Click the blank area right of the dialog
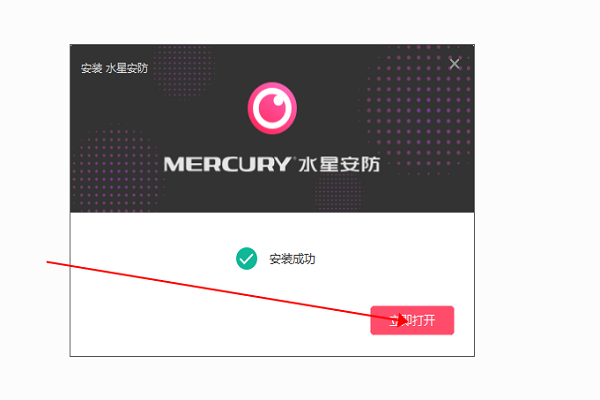The width and height of the screenshot is (600, 400). [x=536, y=199]
